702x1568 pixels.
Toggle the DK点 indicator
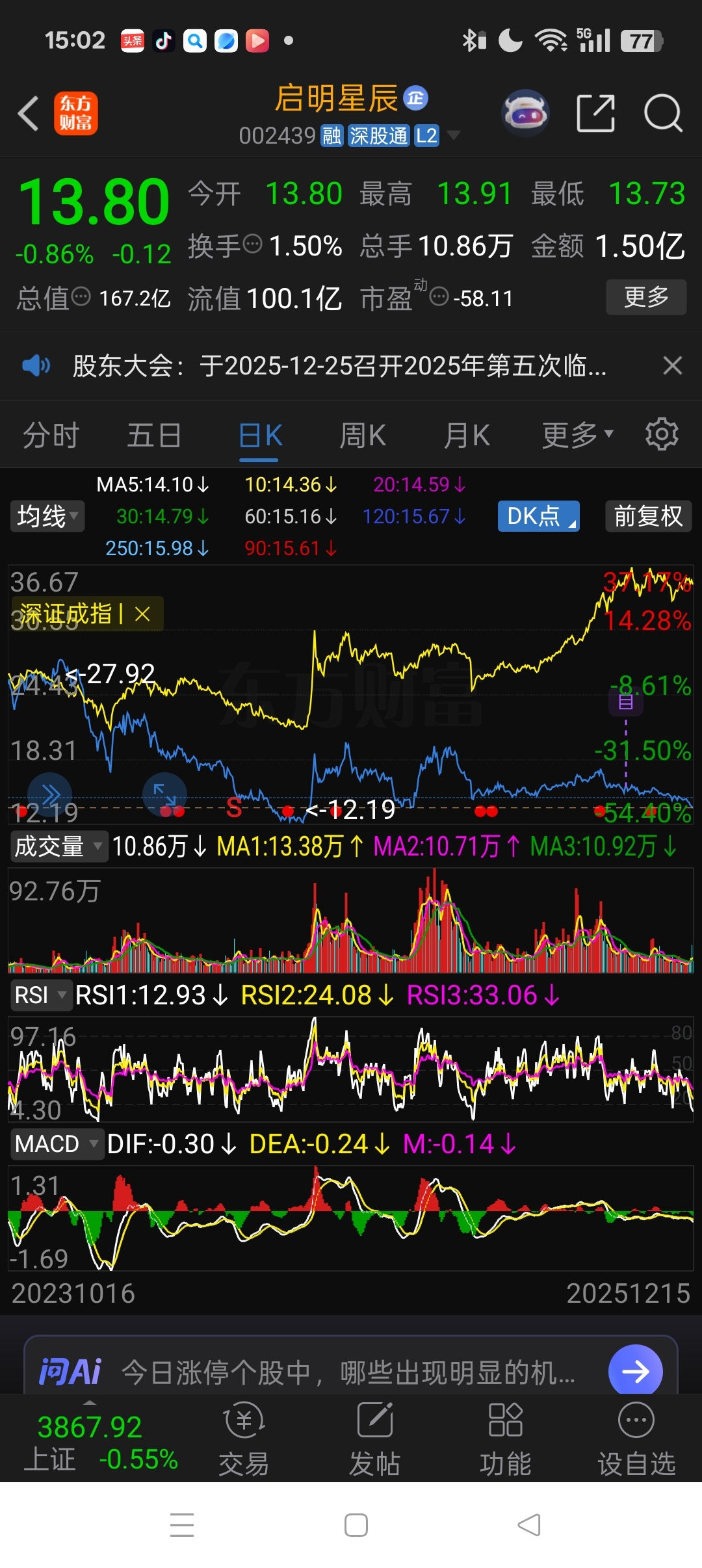tap(539, 516)
